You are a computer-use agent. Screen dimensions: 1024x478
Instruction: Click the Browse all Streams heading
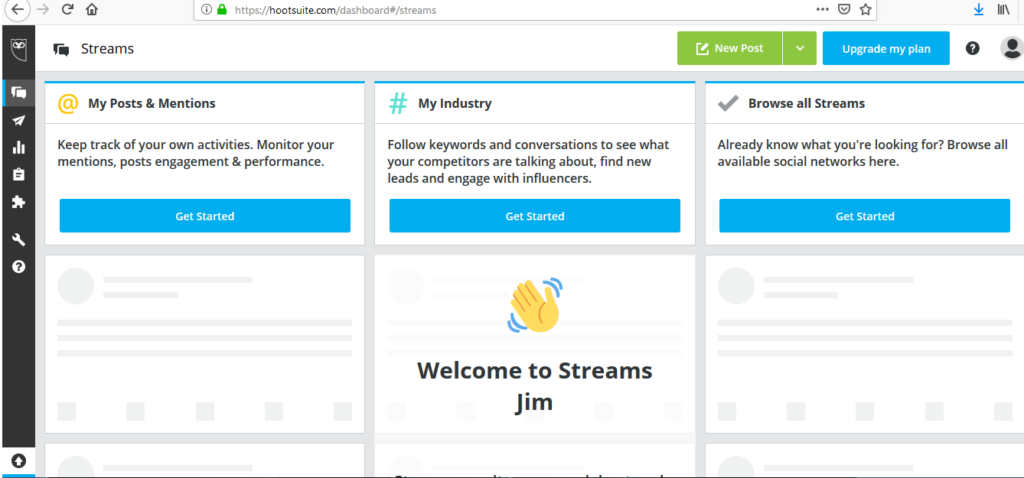coord(807,103)
